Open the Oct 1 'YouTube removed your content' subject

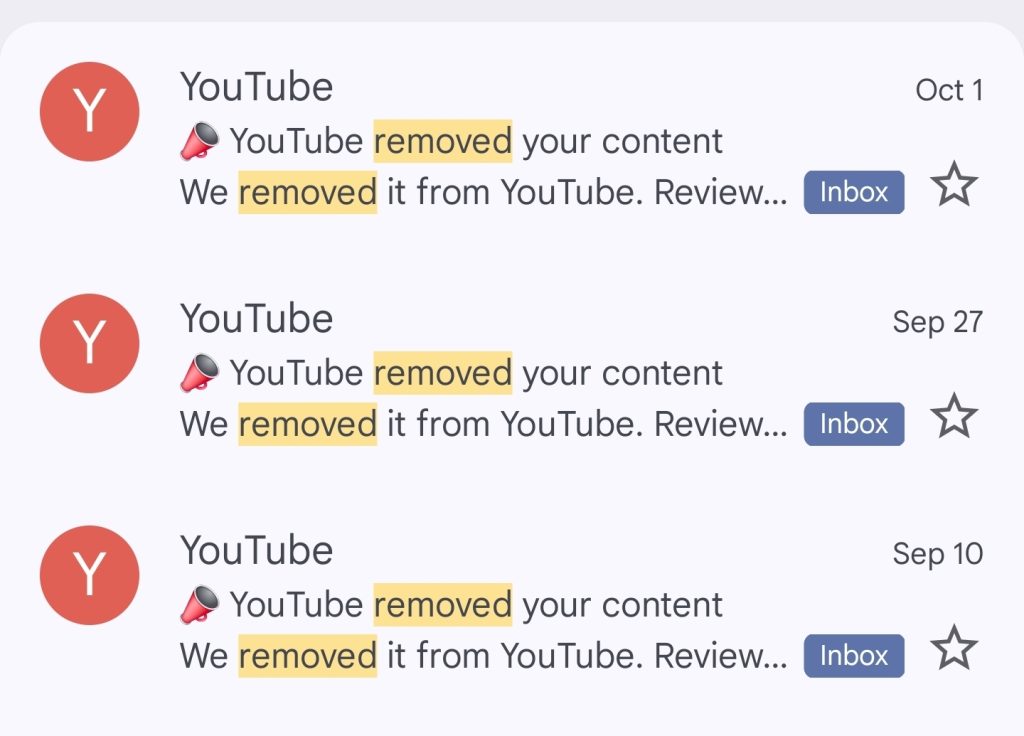(x=476, y=141)
